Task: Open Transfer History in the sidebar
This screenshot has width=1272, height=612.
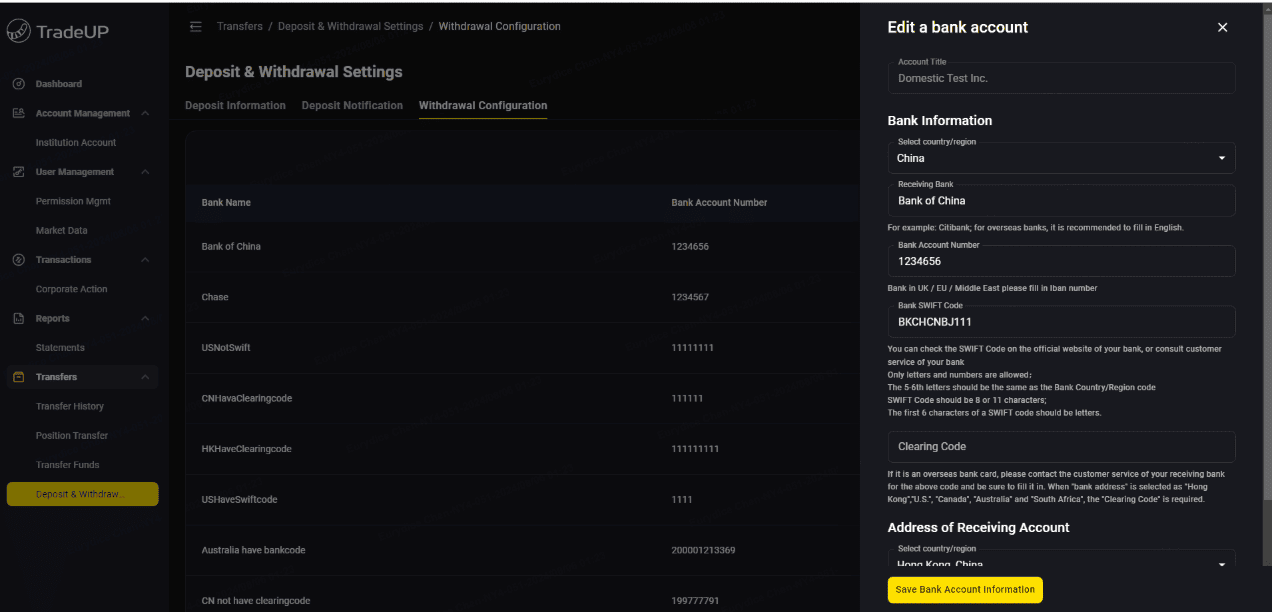Action: 70,406
